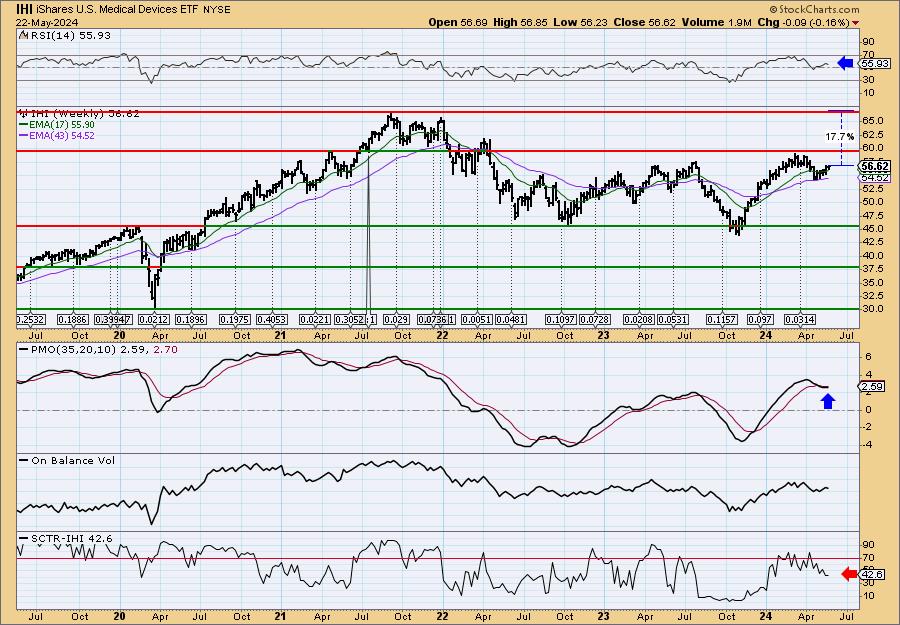The width and height of the screenshot is (900, 625).
Task: Click the 37.5 price axis label
Action: [x=872, y=269]
